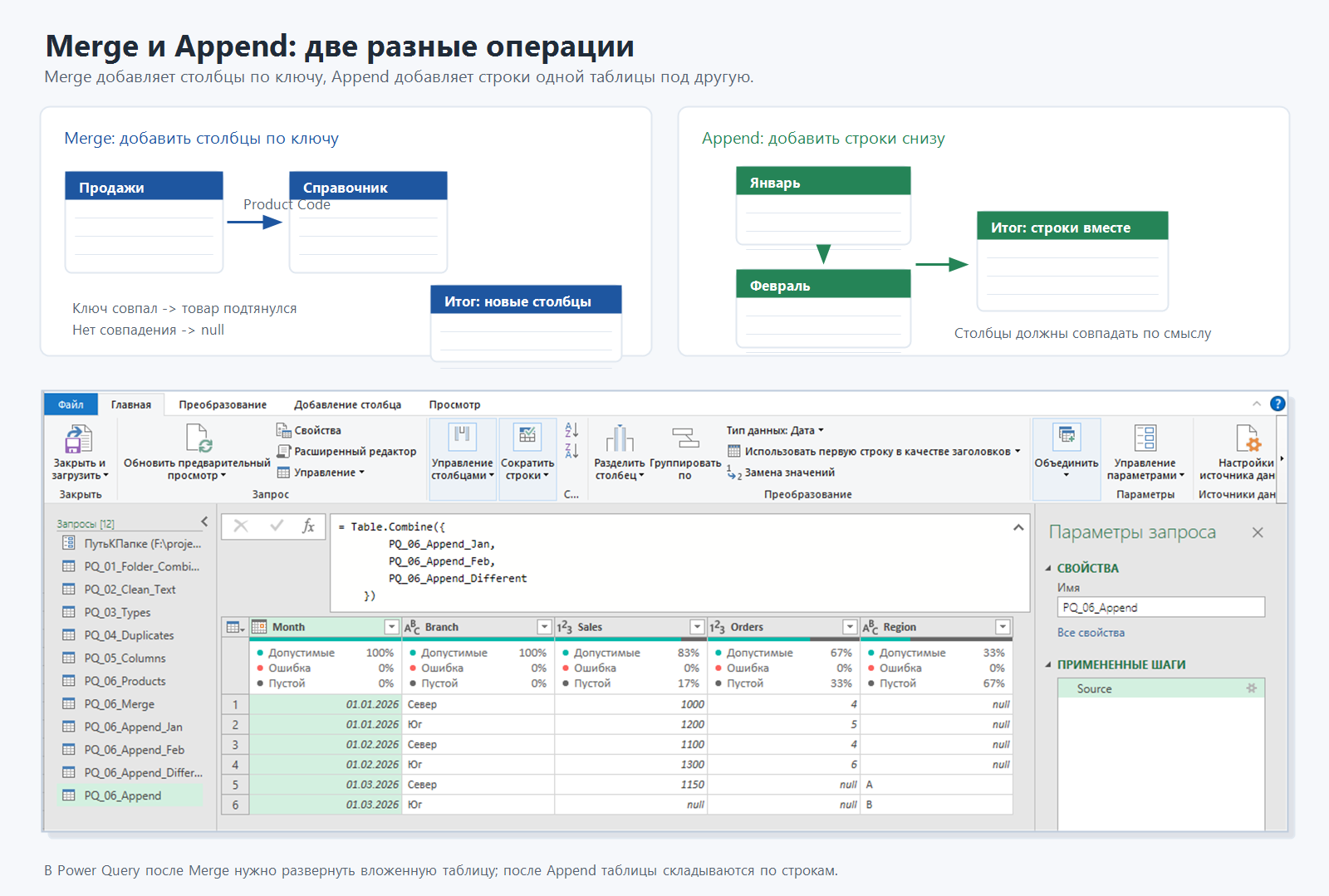Image resolution: width=1329 pixels, height=896 pixels.
Task: Click Use First Row as Headers
Action: coord(874,451)
